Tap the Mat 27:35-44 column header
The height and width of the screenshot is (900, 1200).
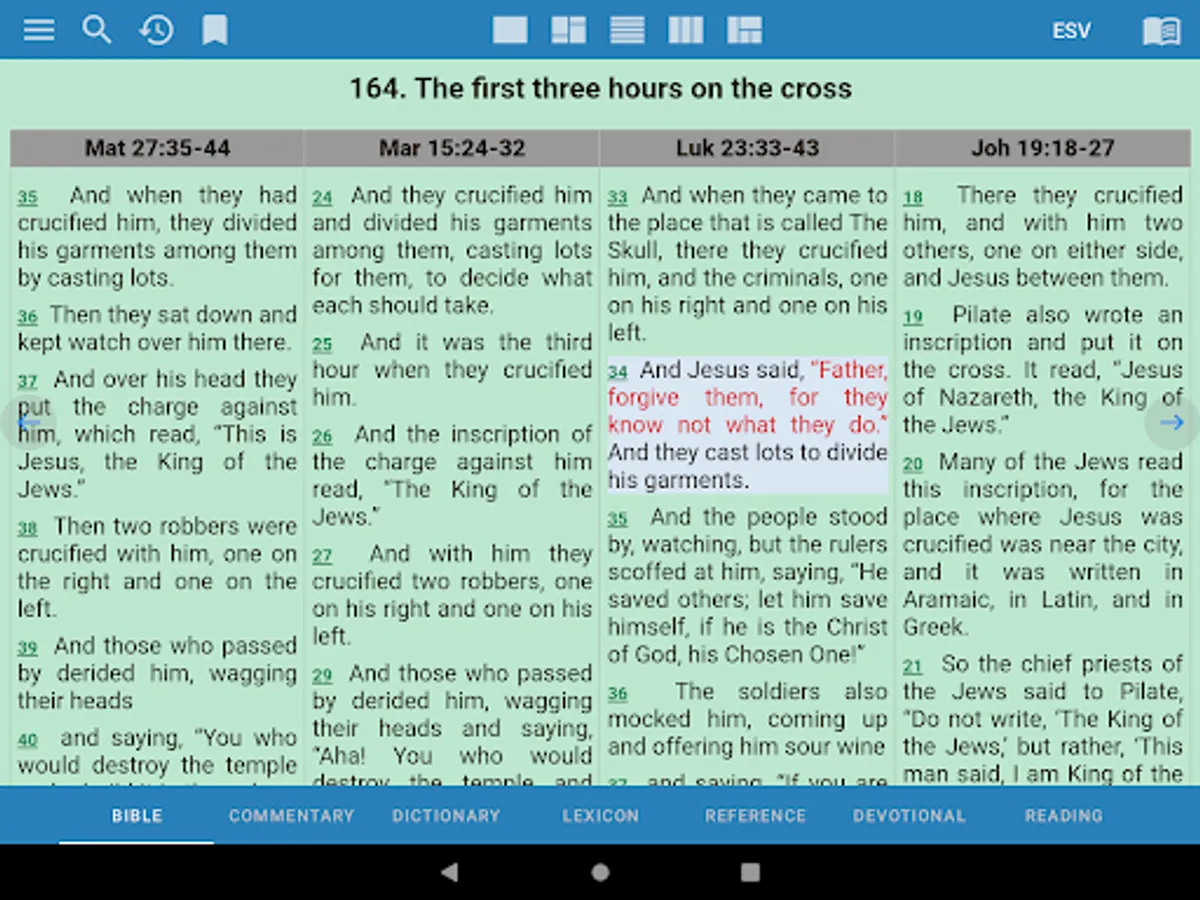pos(157,148)
